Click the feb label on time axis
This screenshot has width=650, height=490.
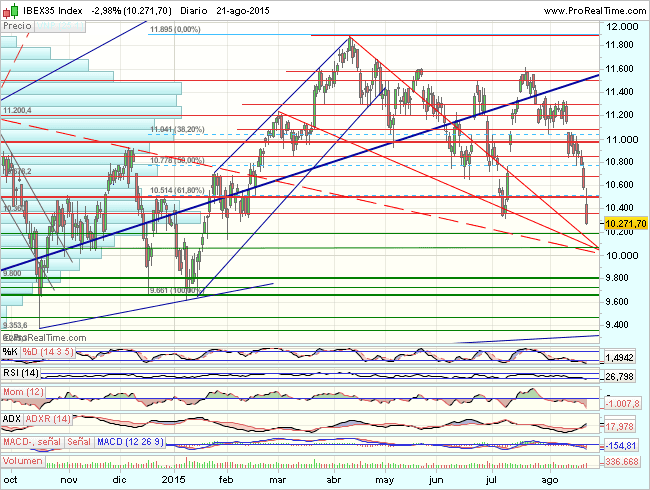pos(226,480)
